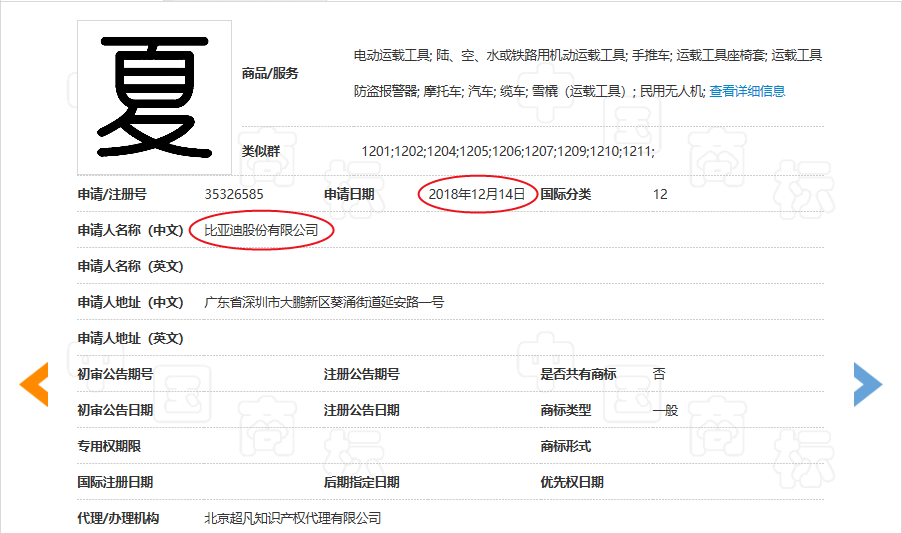Select the 否 value for shared trademark

(659, 374)
